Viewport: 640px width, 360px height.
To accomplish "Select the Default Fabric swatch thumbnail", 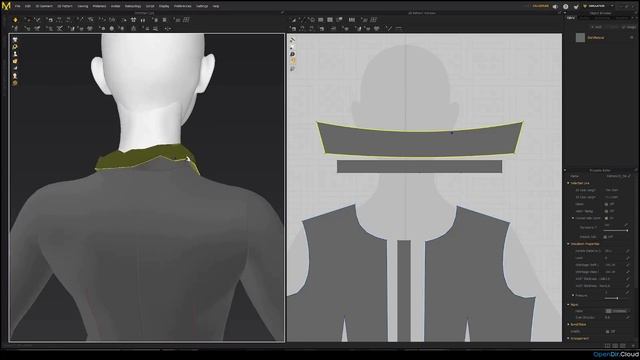I will pyautogui.click(x=580, y=38).
